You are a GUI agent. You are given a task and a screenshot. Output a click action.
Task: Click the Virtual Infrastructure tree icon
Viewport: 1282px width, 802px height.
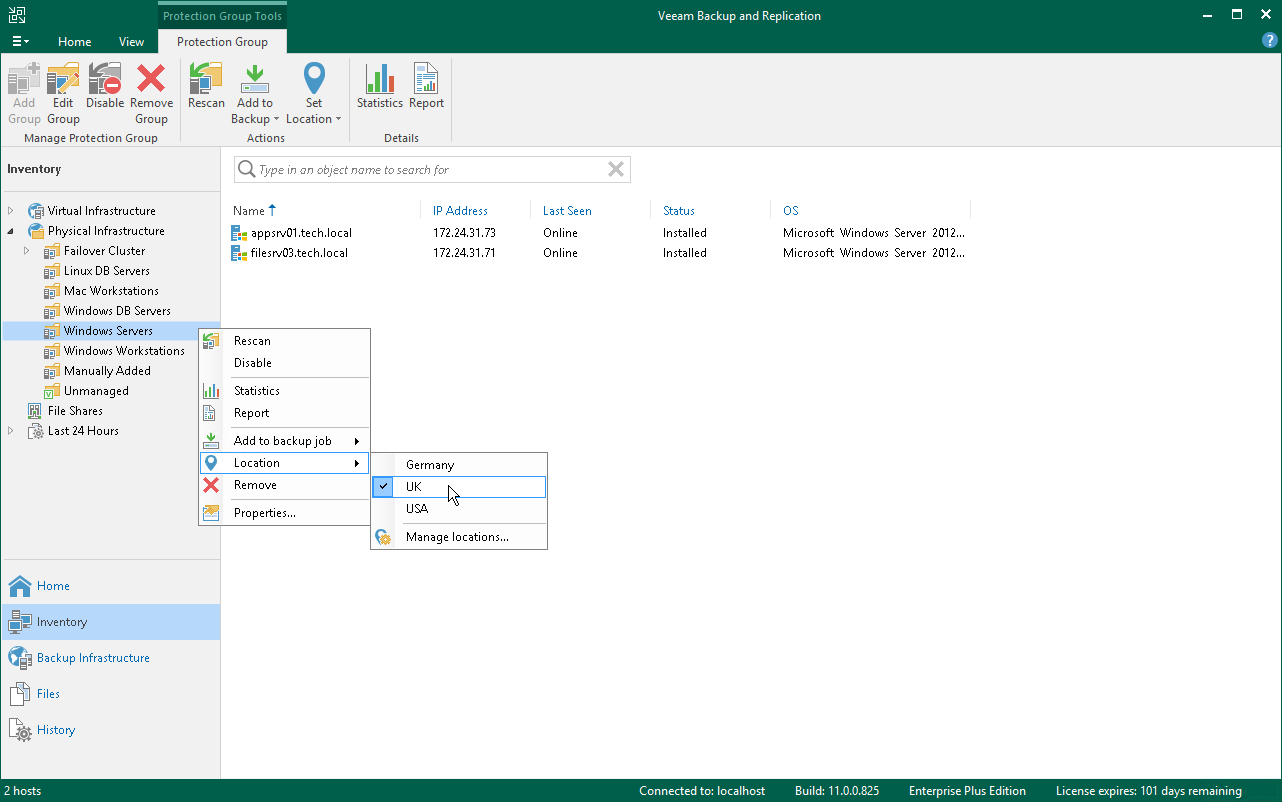coord(36,211)
